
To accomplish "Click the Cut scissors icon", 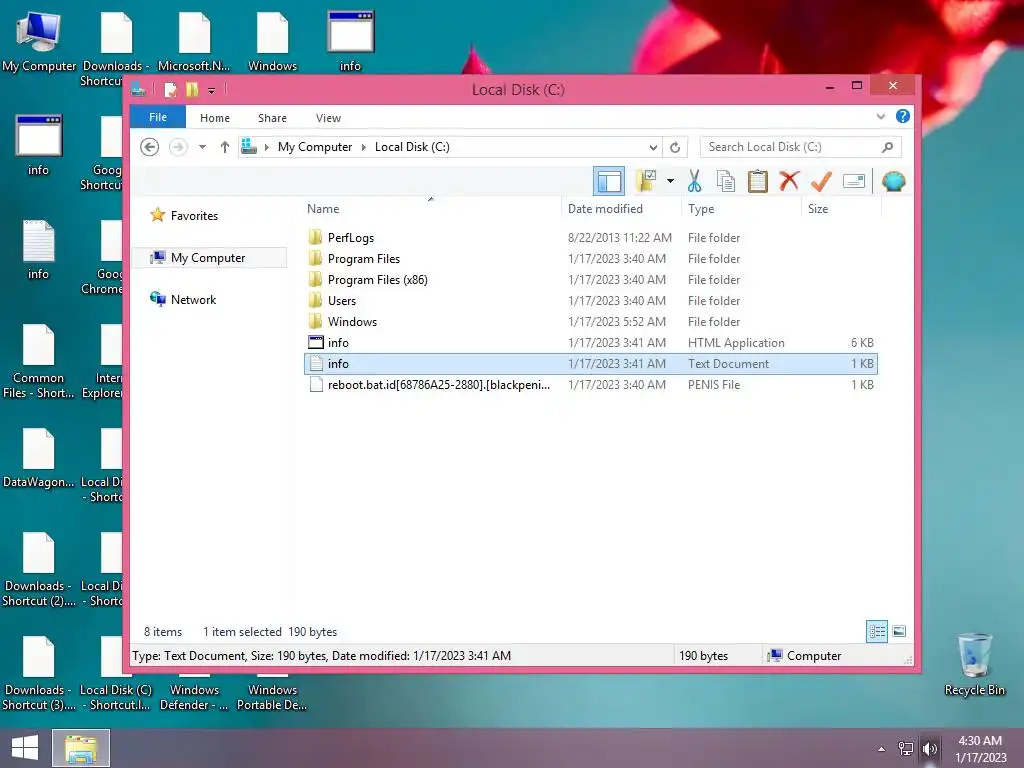I will tap(694, 181).
